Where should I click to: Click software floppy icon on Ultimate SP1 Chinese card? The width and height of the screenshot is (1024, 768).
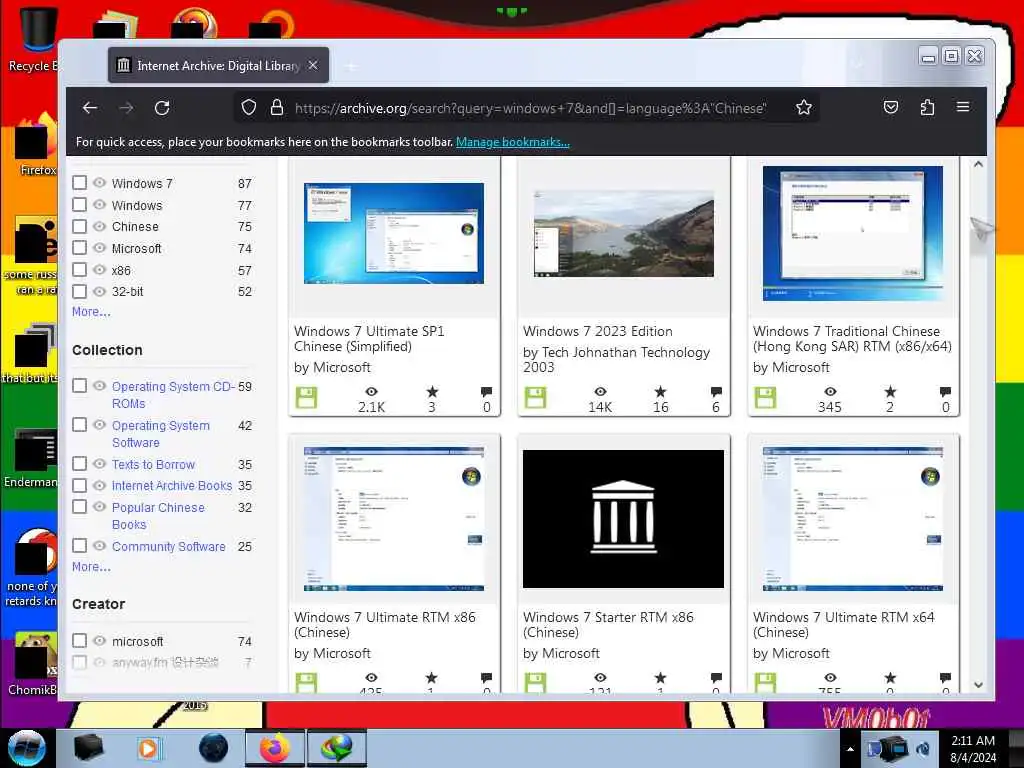click(x=306, y=398)
